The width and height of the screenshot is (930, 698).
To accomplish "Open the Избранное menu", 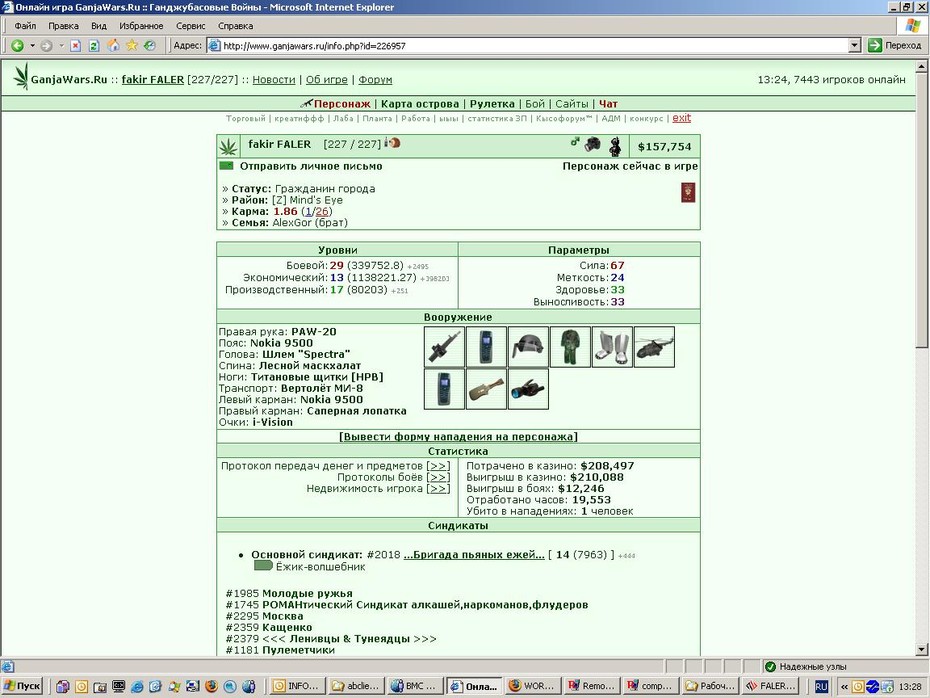I will (x=141, y=26).
